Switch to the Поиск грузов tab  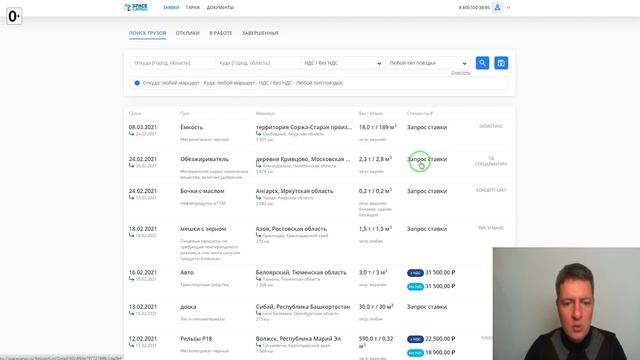pyautogui.click(x=147, y=33)
